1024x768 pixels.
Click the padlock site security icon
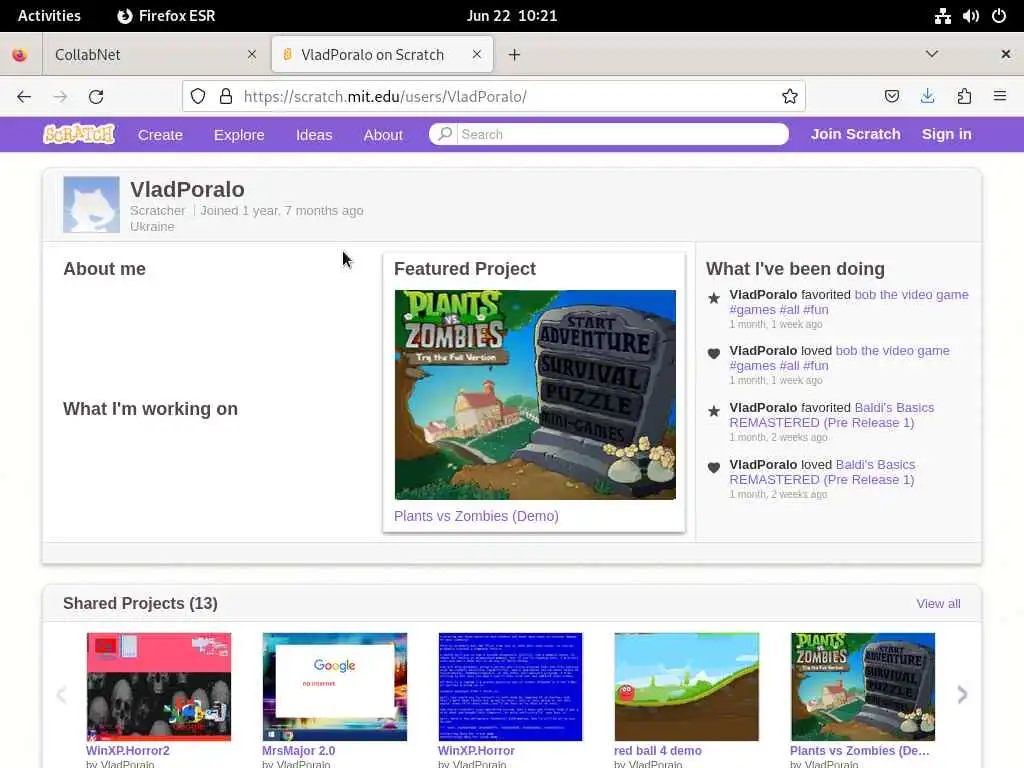[226, 97]
